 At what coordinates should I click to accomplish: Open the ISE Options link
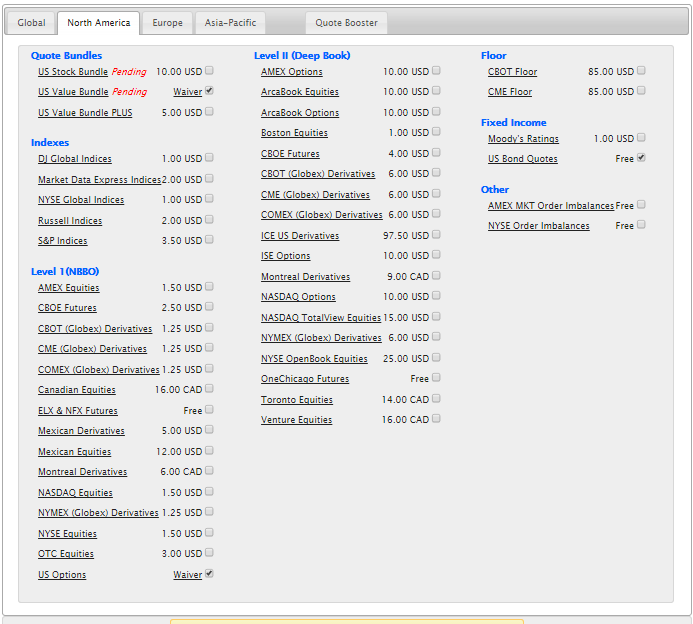click(286, 256)
